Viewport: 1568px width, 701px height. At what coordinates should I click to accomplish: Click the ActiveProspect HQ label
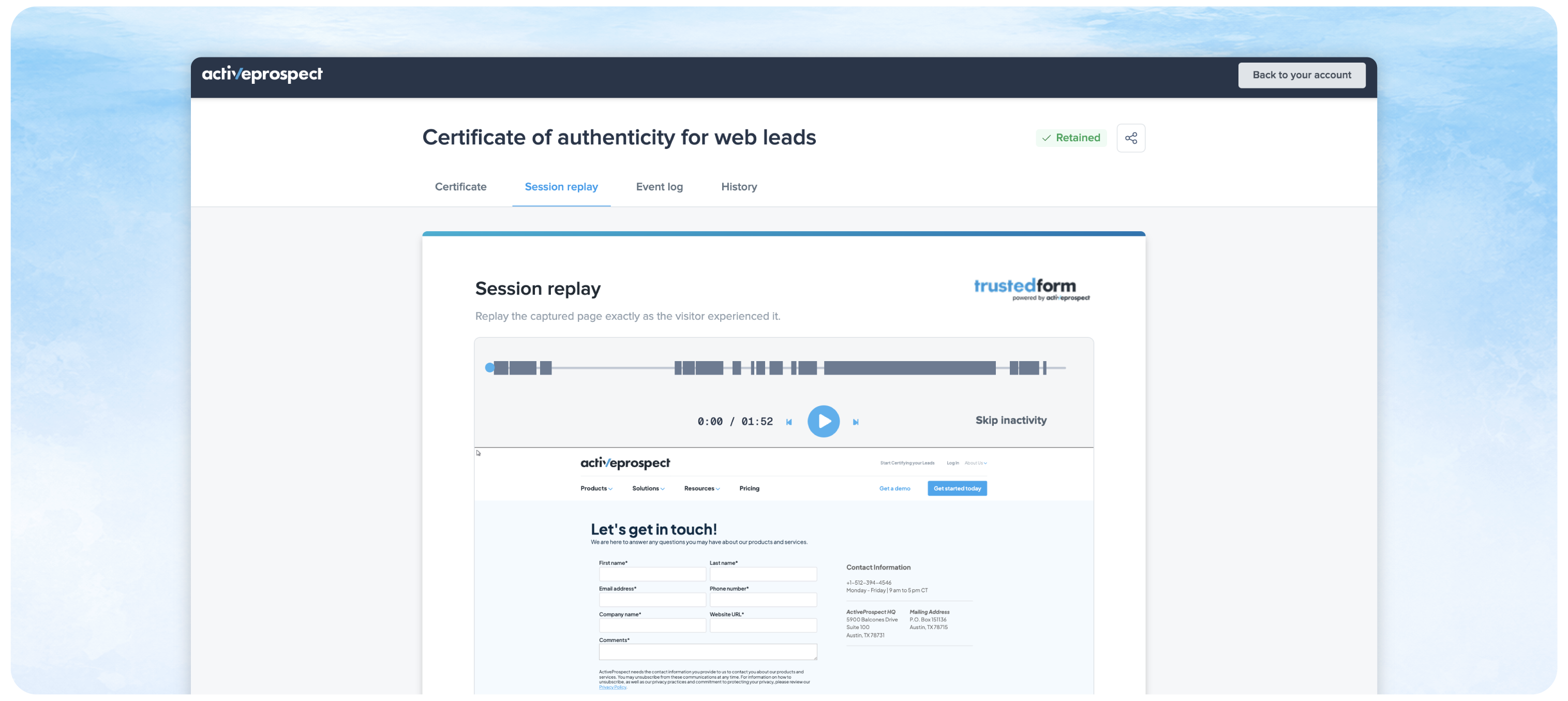[x=871, y=612]
